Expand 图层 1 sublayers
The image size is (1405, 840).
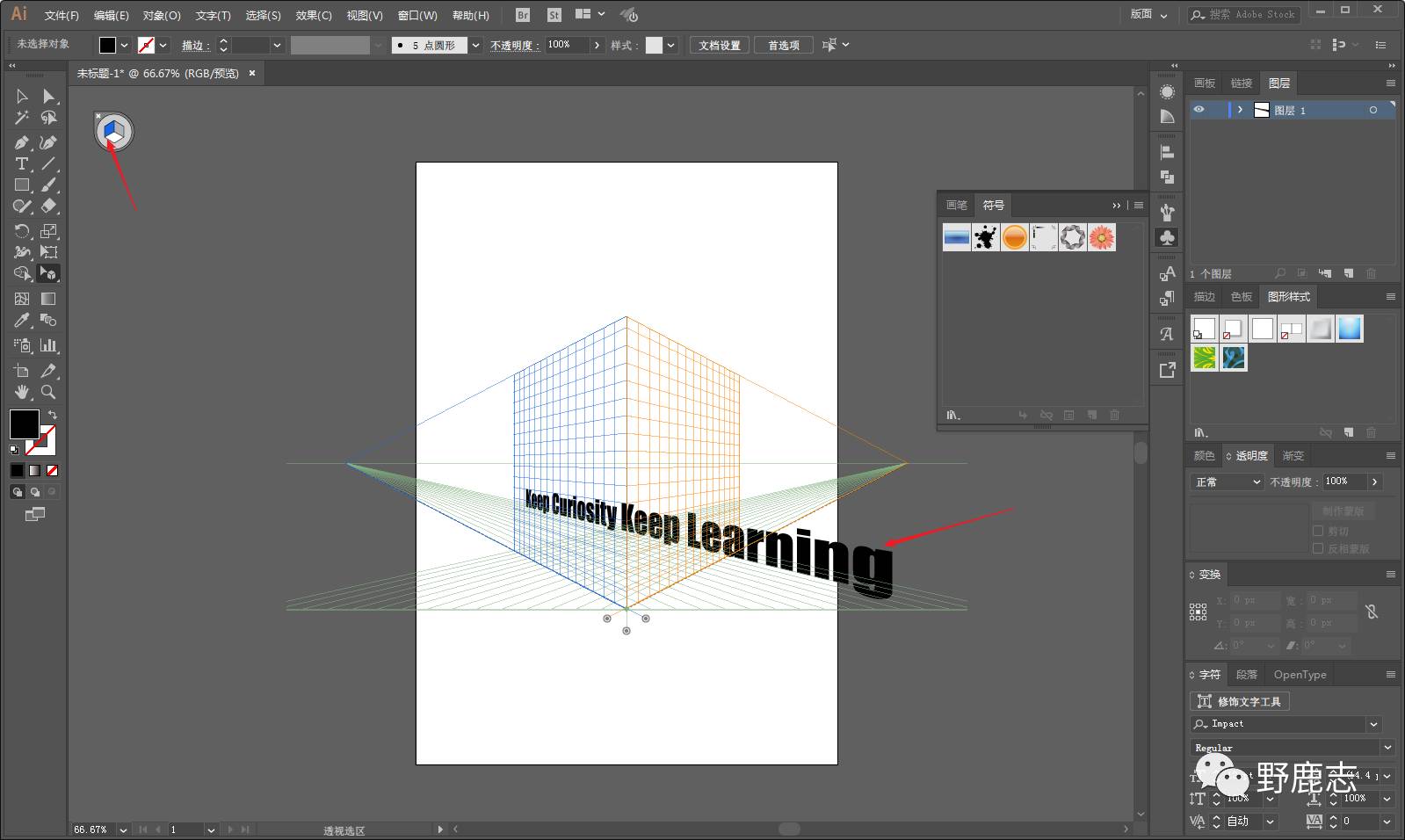[1240, 110]
